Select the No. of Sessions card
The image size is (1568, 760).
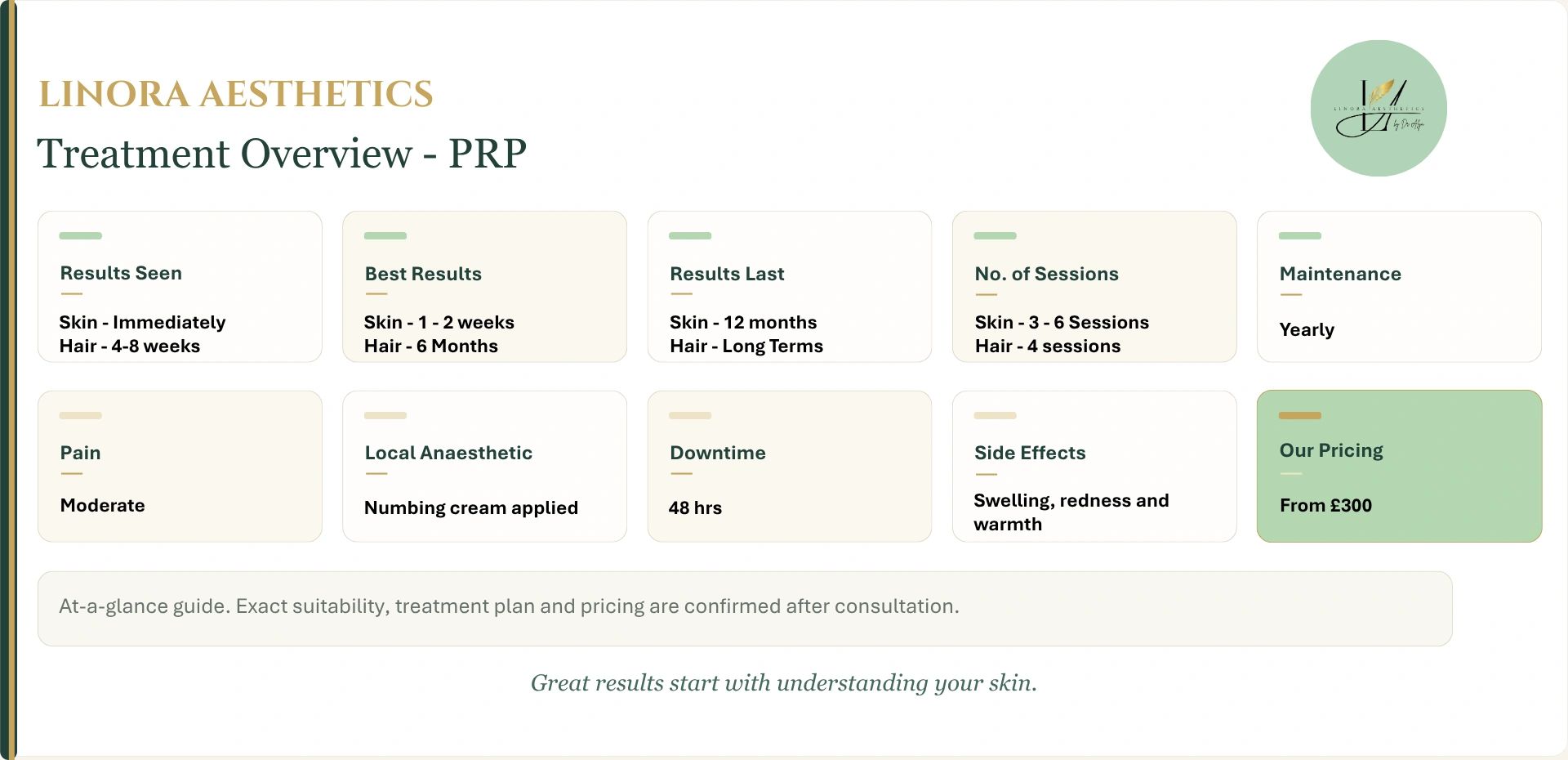pyautogui.click(x=1094, y=287)
